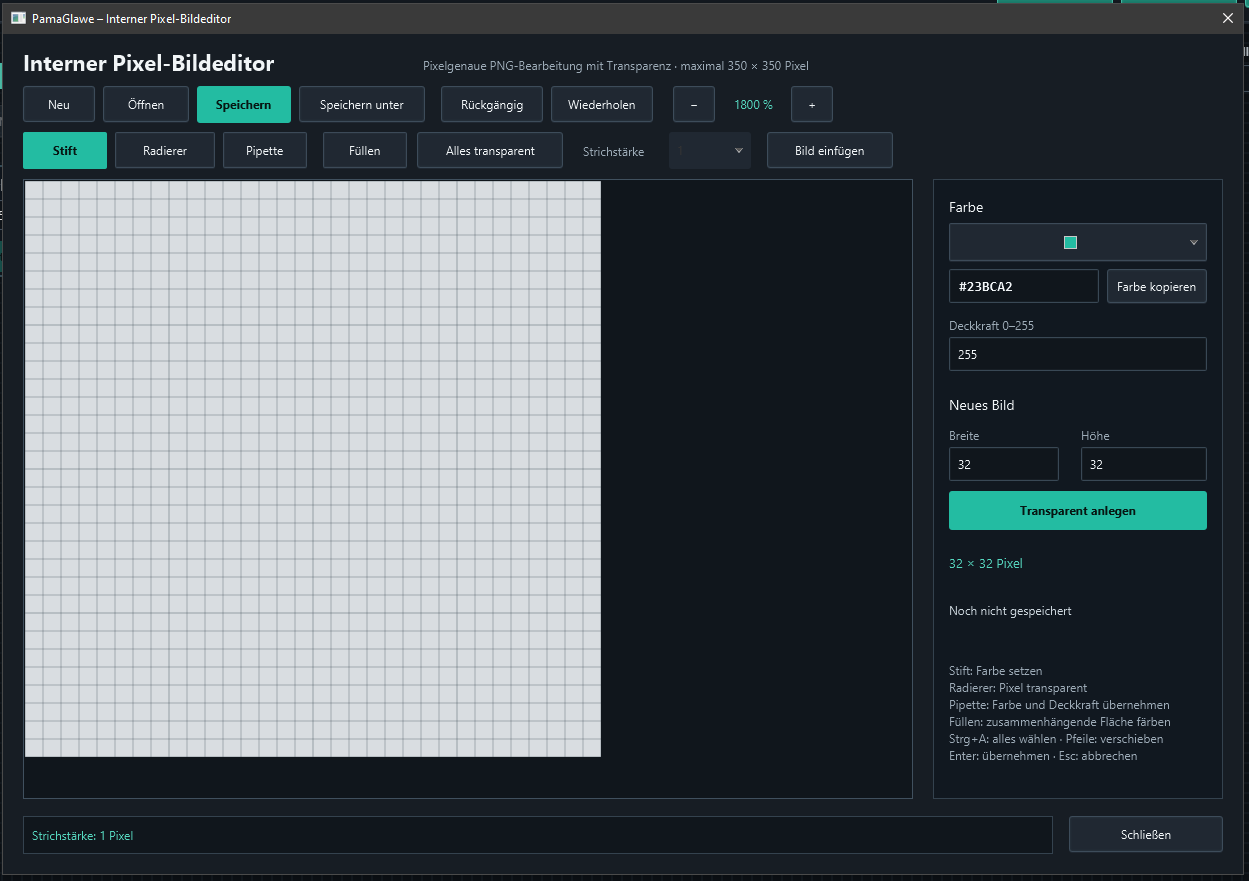This screenshot has height=881, width=1249.
Task: Click the PamaGlawe app icon in title bar
Action: pos(18,18)
